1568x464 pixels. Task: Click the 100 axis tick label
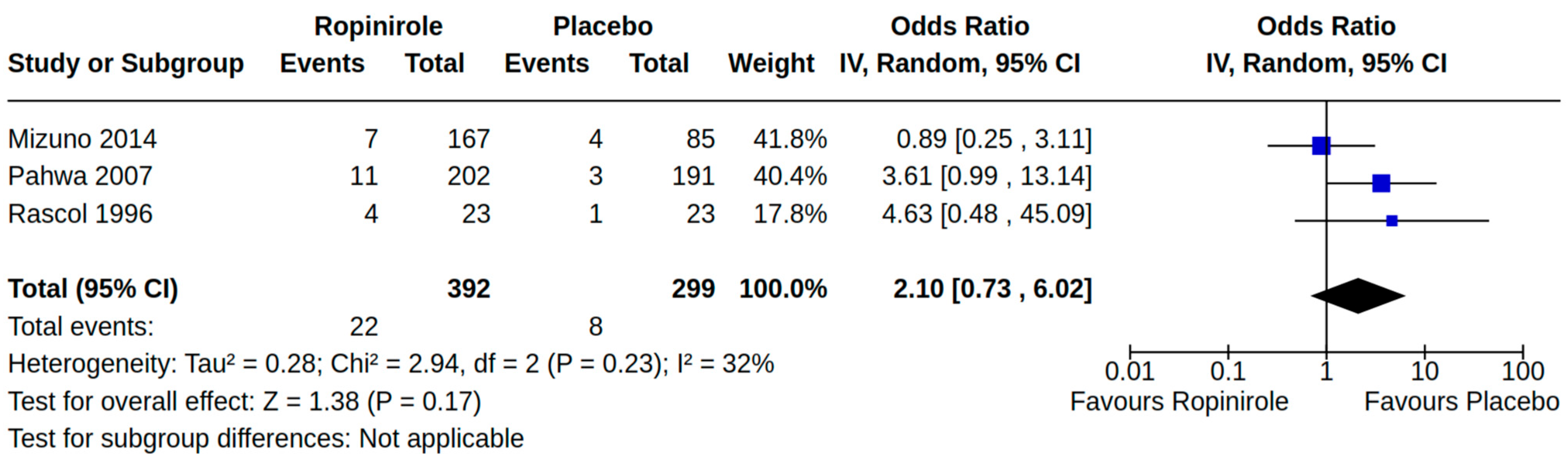(1522, 371)
